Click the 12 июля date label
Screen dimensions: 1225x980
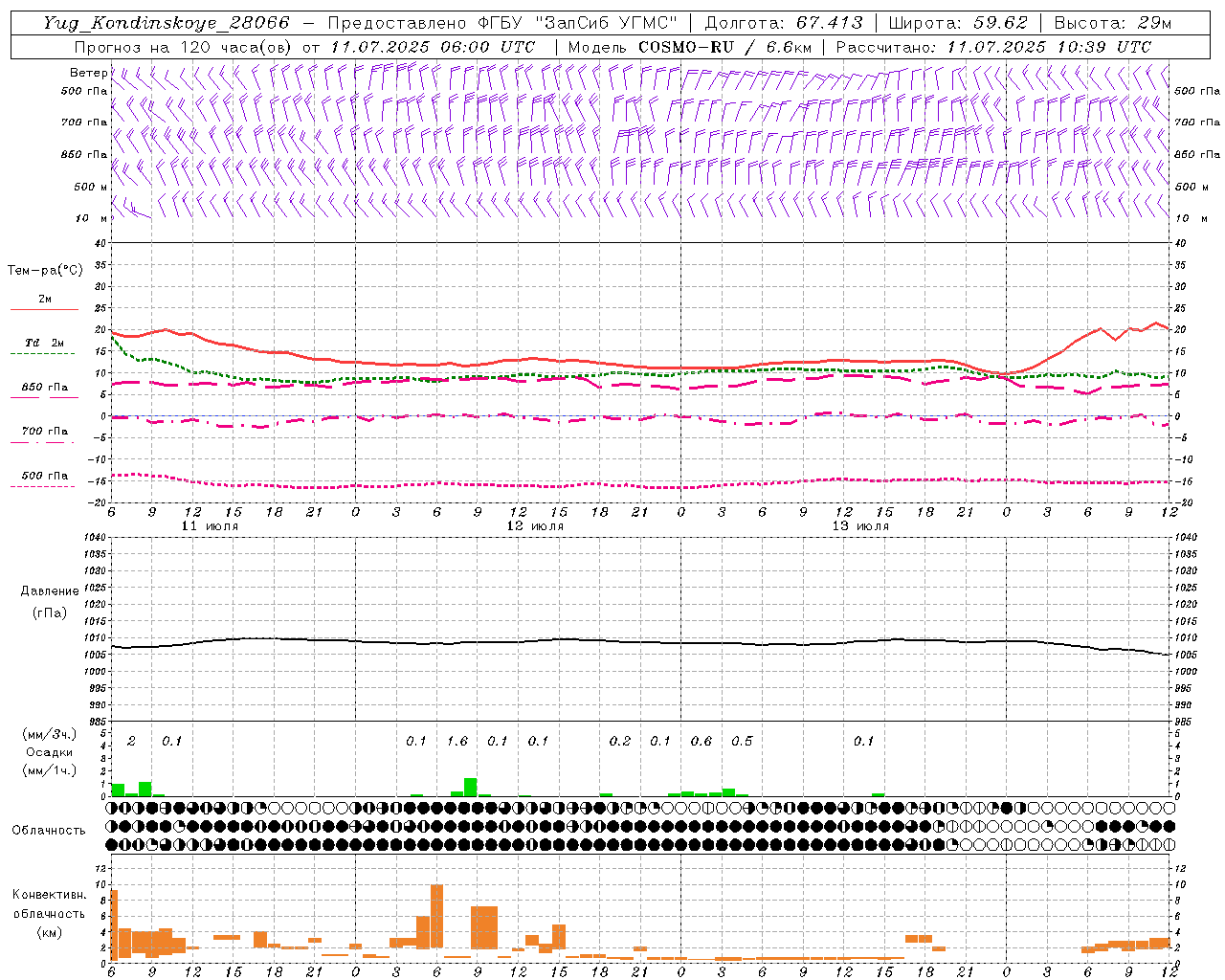pyautogui.click(x=535, y=526)
